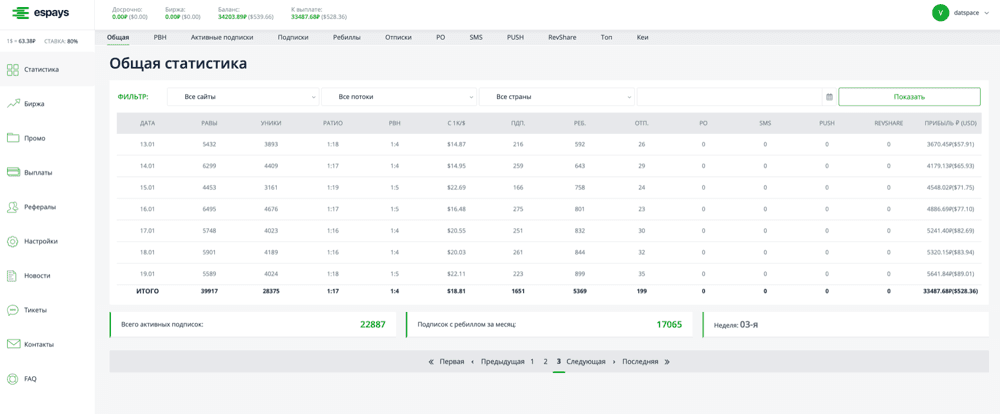
Task: Expand the Все страны dropdown
Action: [x=557, y=97]
